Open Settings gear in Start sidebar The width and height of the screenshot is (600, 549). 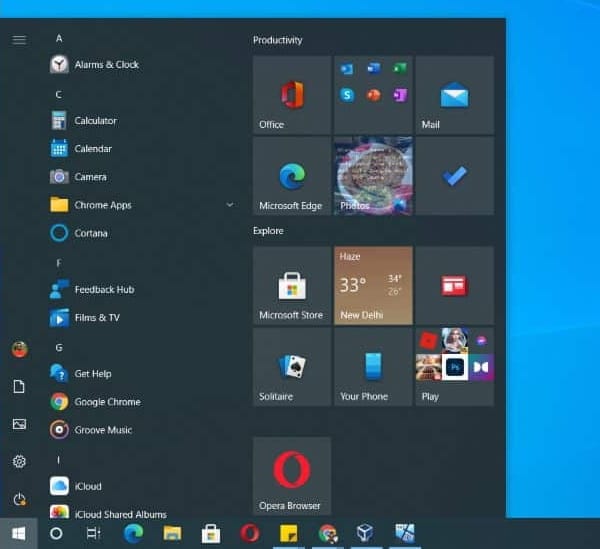19,461
